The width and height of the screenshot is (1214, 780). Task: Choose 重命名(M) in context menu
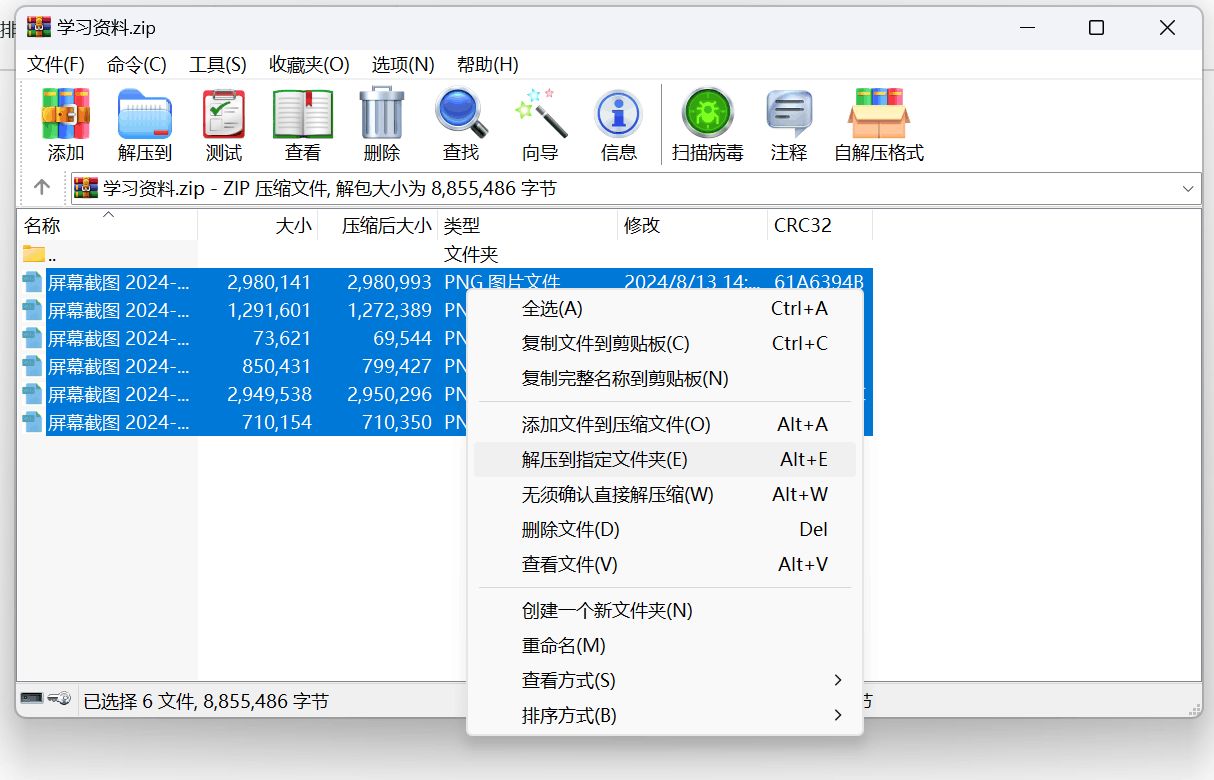tap(665, 645)
